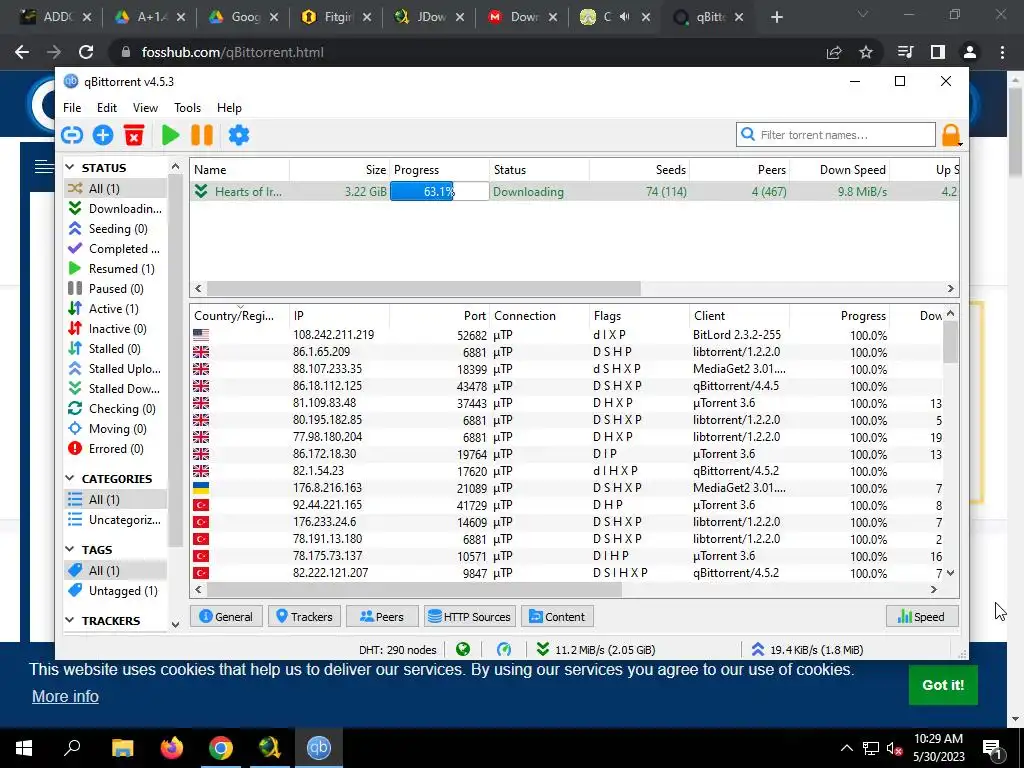1024x768 pixels.
Task: Open Options via the blue gear icon
Action: (x=238, y=135)
